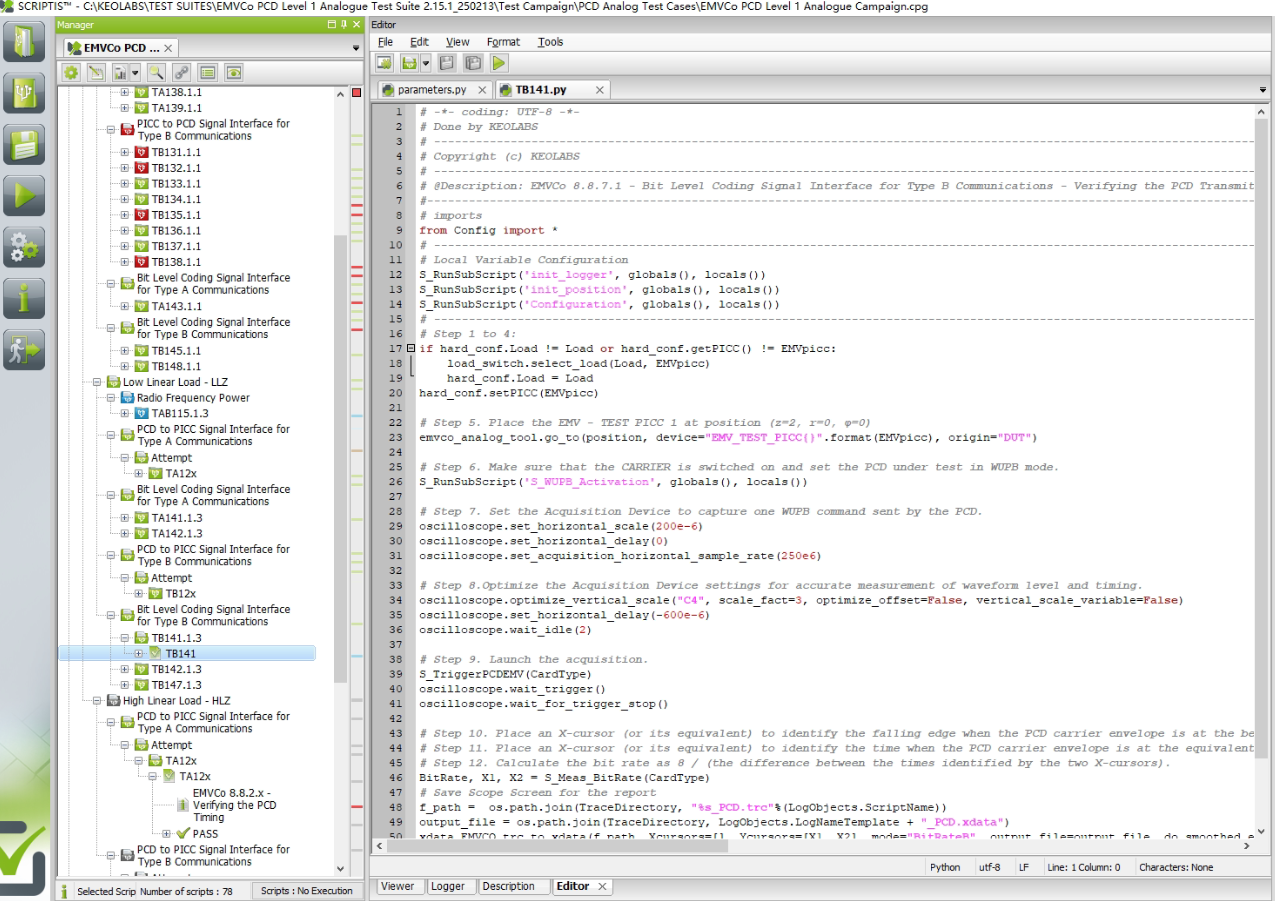Viewport: 1275px width, 901px height.
Task: Select the TB142.1.3 tree item
Action: pyautogui.click(x=176, y=669)
